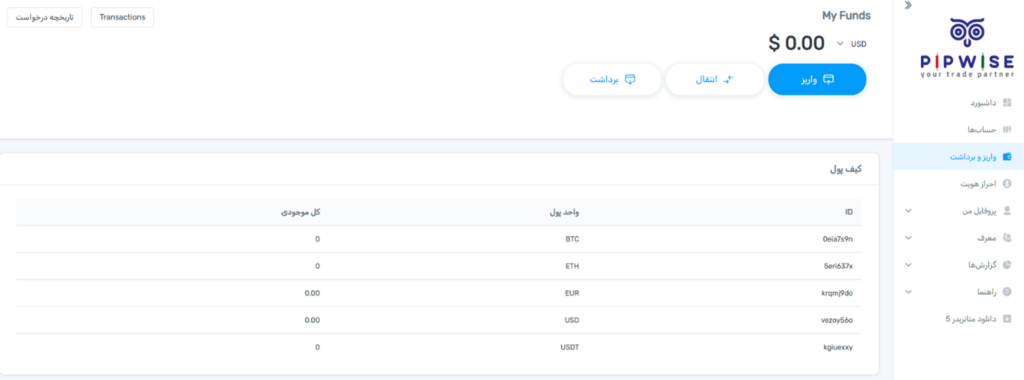
Task: Open دانلود متاتریدر 5 in the sidebar
Action: tap(958, 319)
